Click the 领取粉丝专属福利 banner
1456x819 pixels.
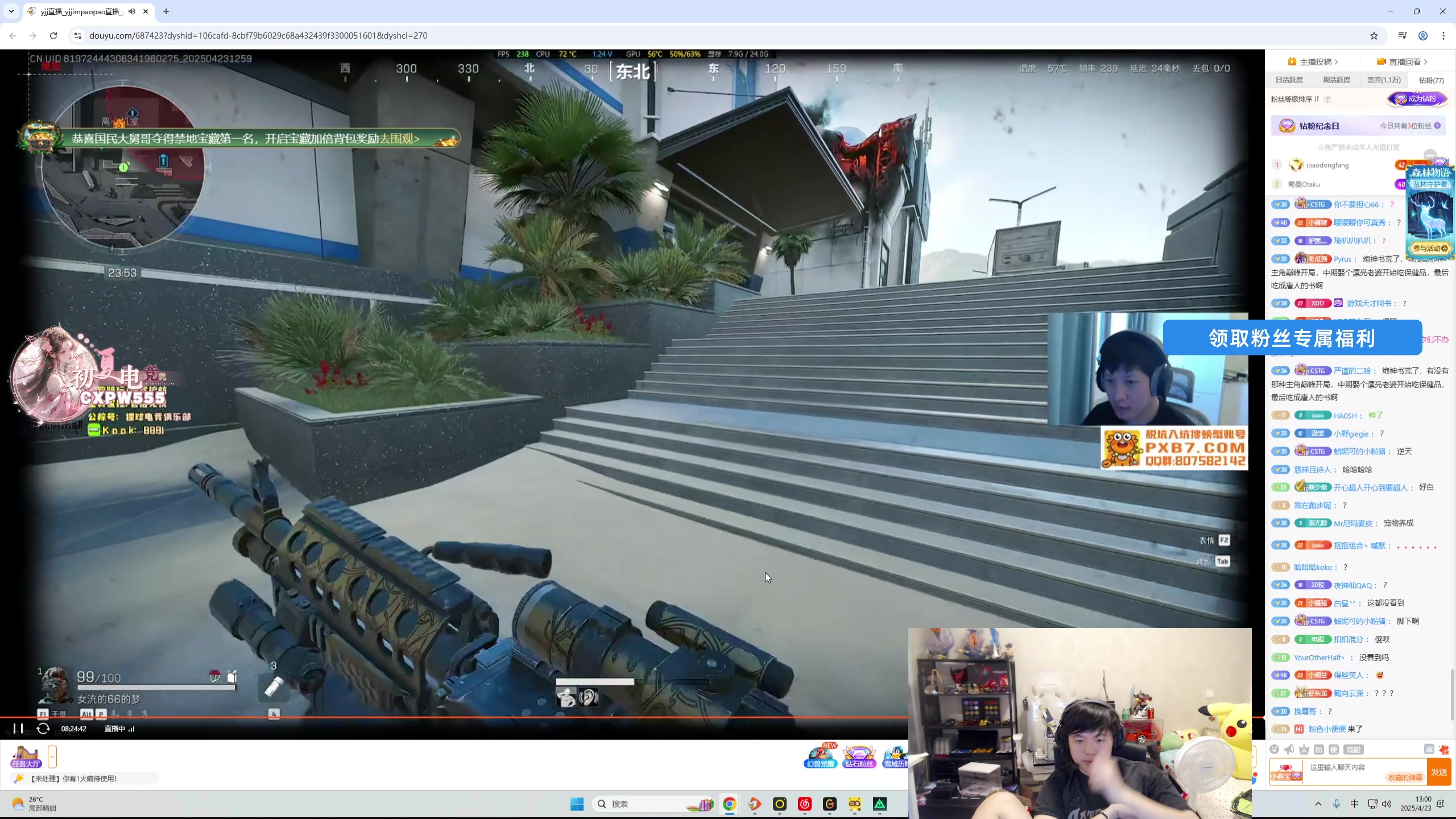pyautogui.click(x=1292, y=338)
